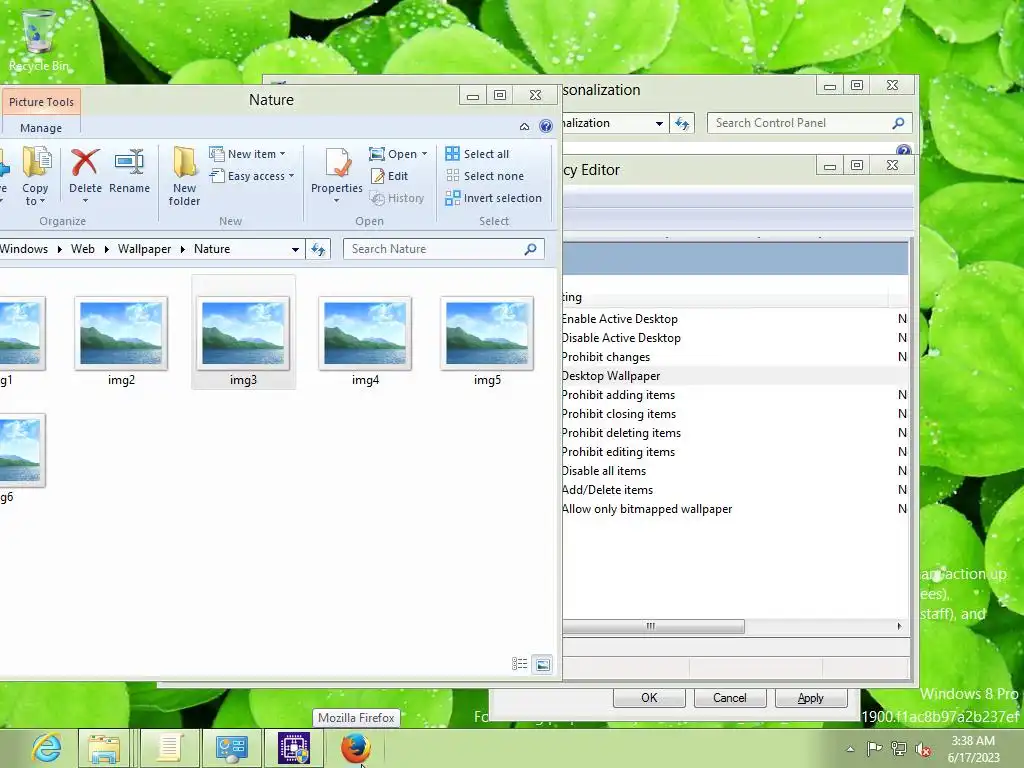
Task: Create a New folder from the ribbon
Action: click(185, 176)
